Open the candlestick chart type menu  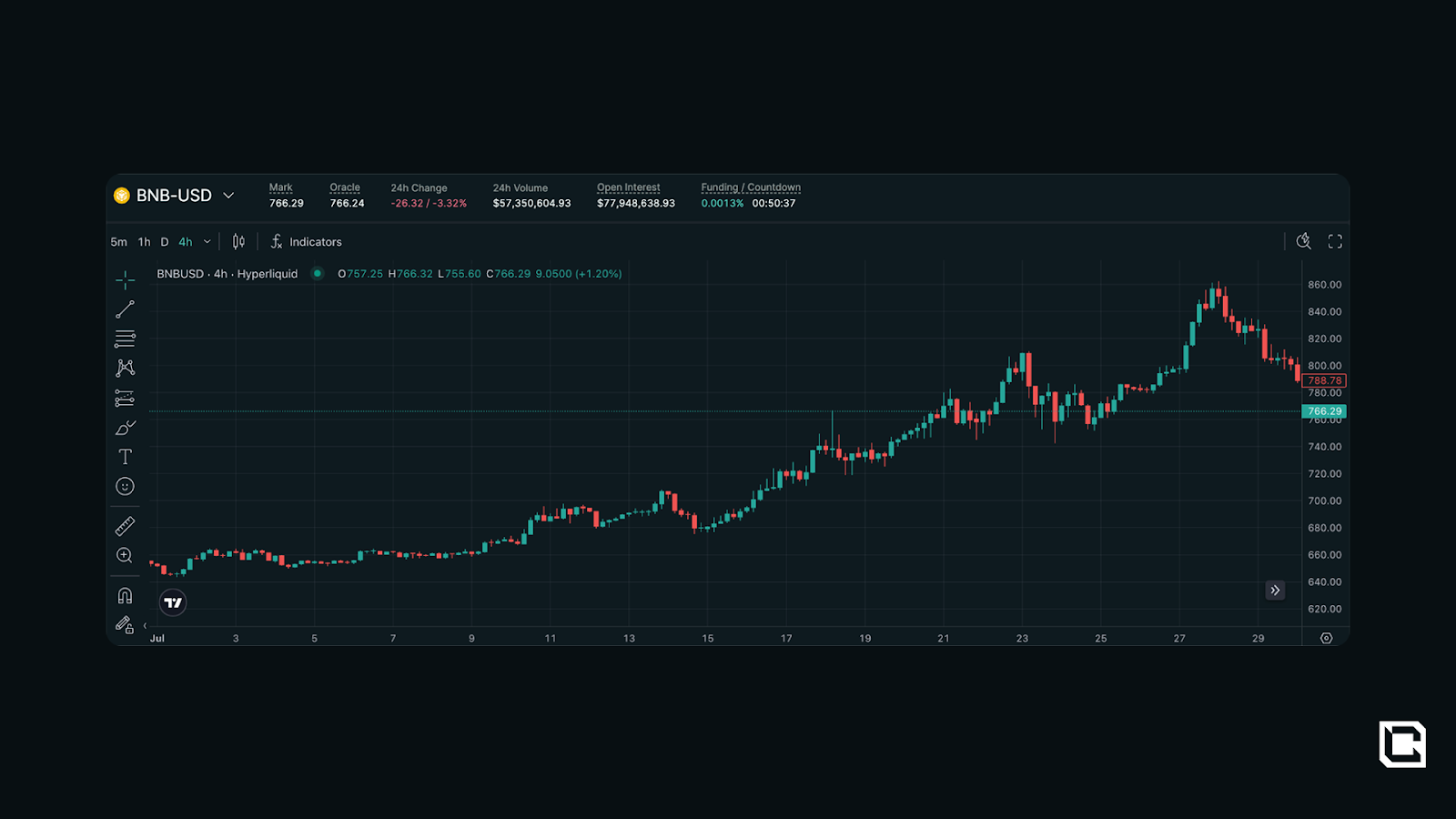(x=238, y=242)
